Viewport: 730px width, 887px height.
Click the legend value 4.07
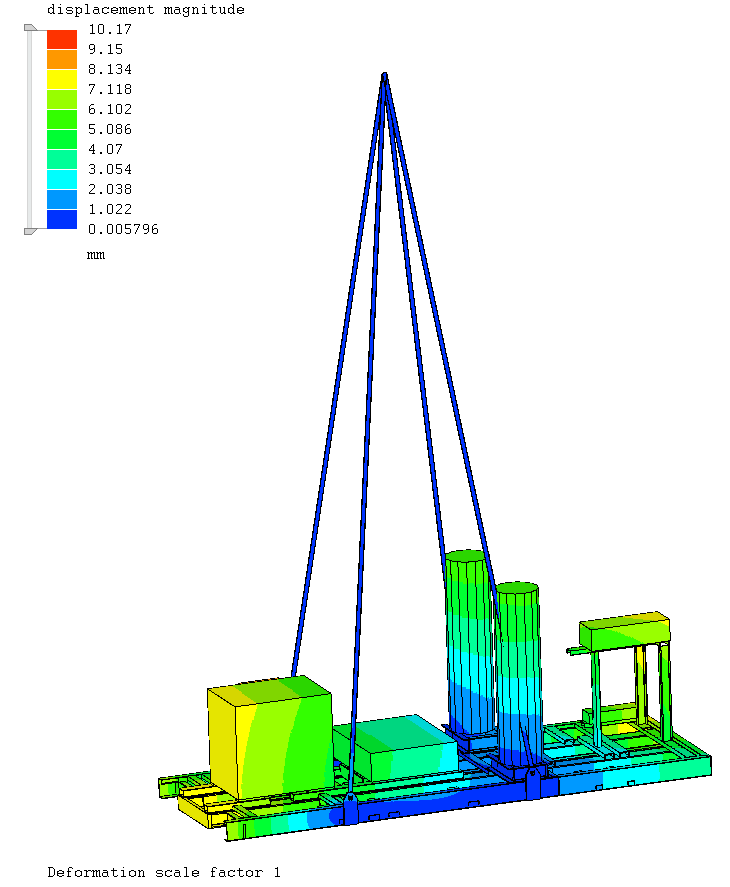coord(105,149)
